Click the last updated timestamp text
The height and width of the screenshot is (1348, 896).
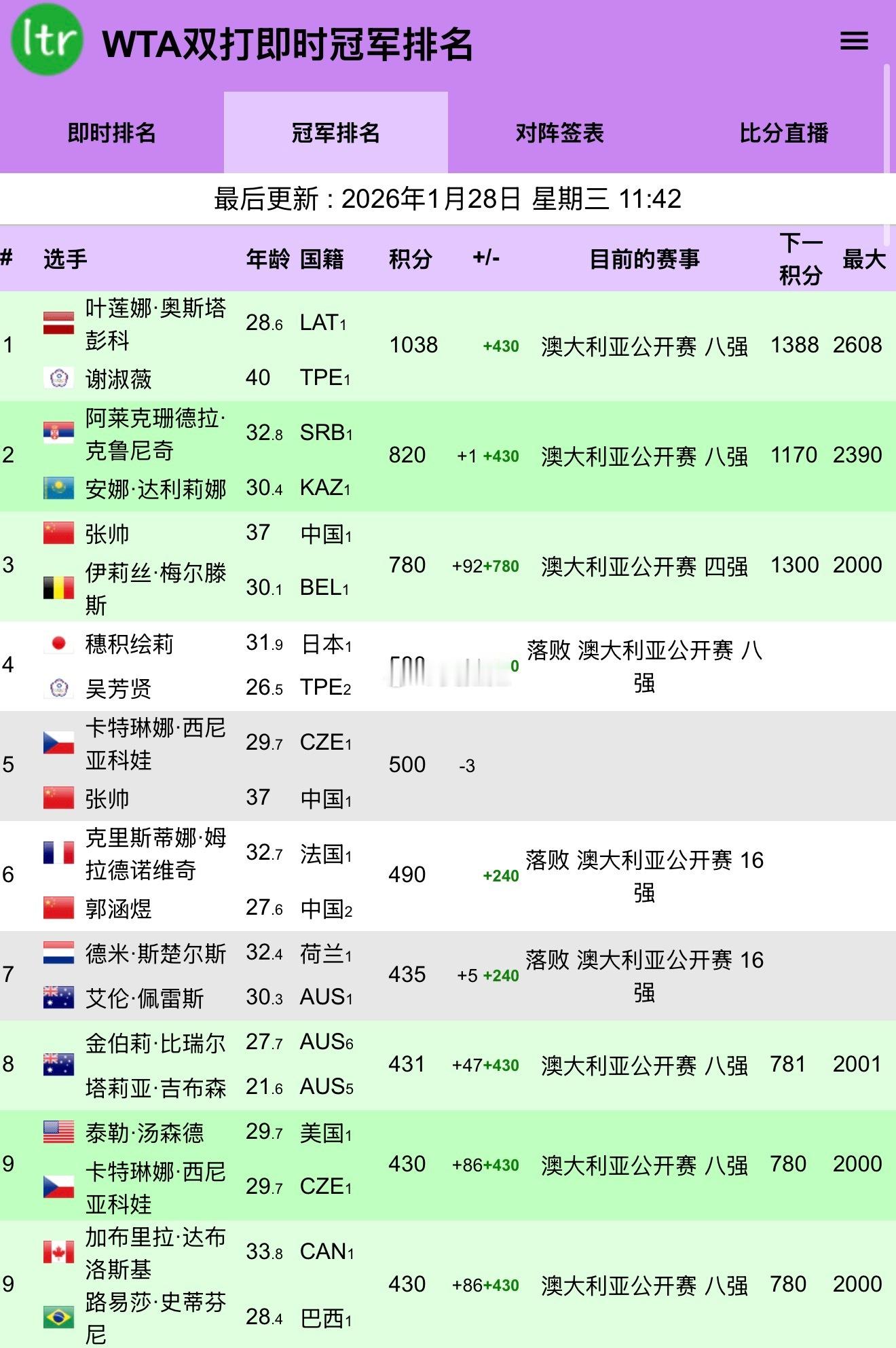point(448,199)
